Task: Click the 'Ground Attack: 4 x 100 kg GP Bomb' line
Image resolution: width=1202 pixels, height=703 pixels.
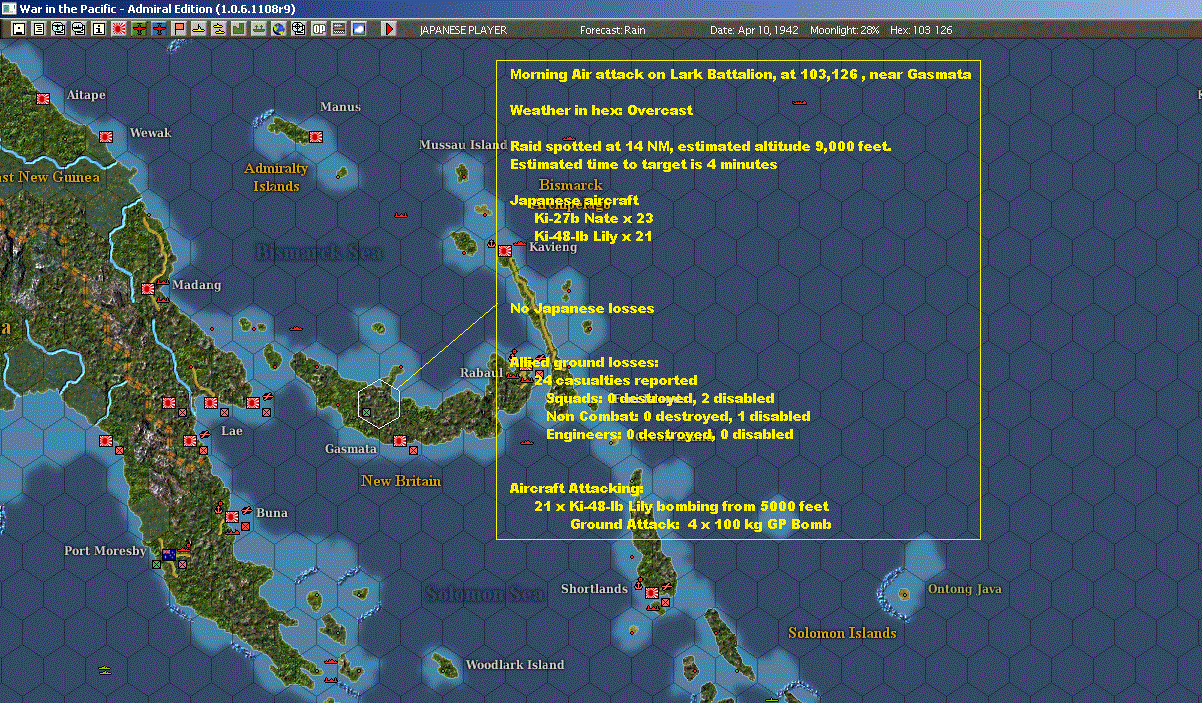Action: (701, 524)
